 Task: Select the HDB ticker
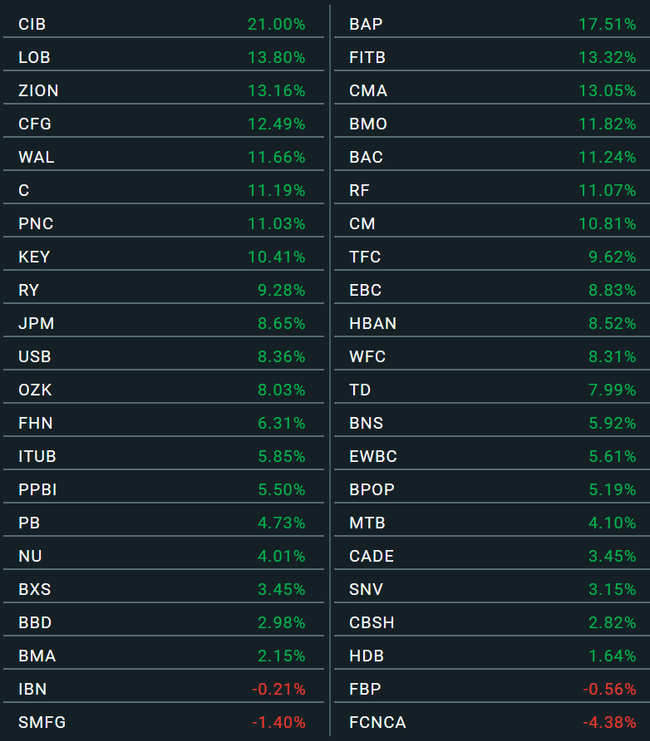(x=366, y=656)
